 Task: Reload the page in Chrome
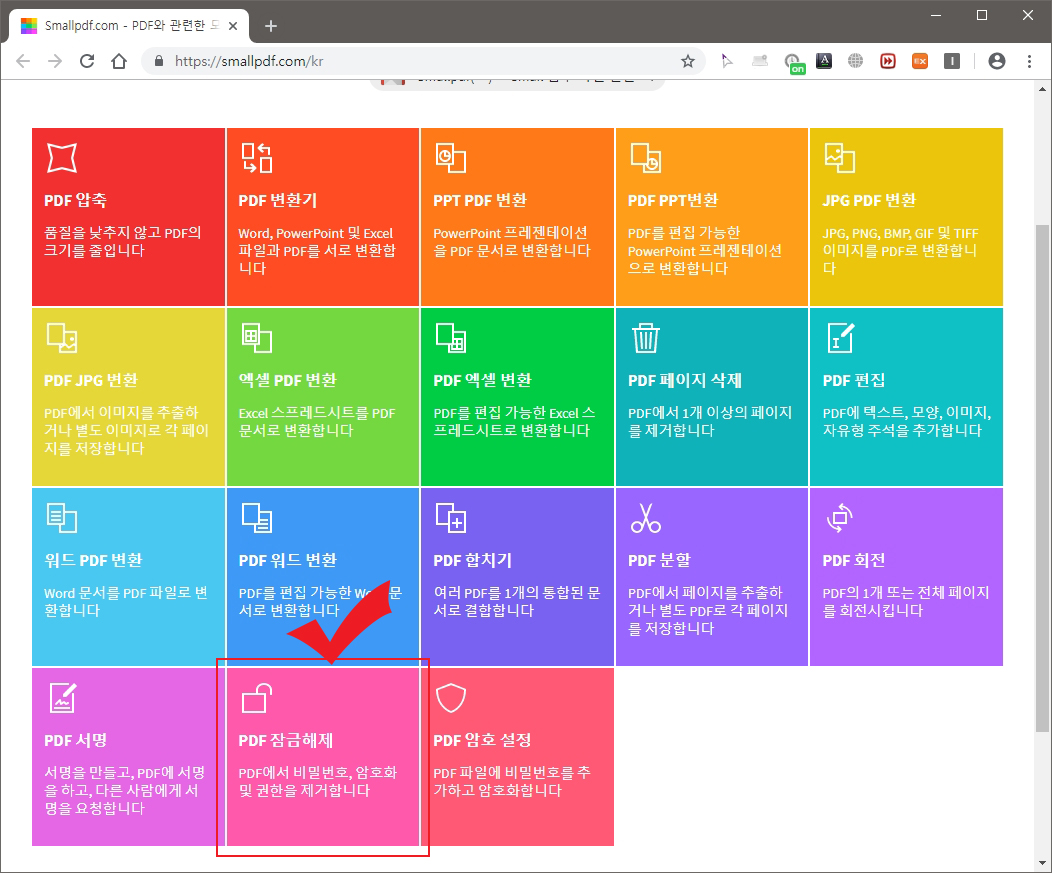[x=87, y=62]
